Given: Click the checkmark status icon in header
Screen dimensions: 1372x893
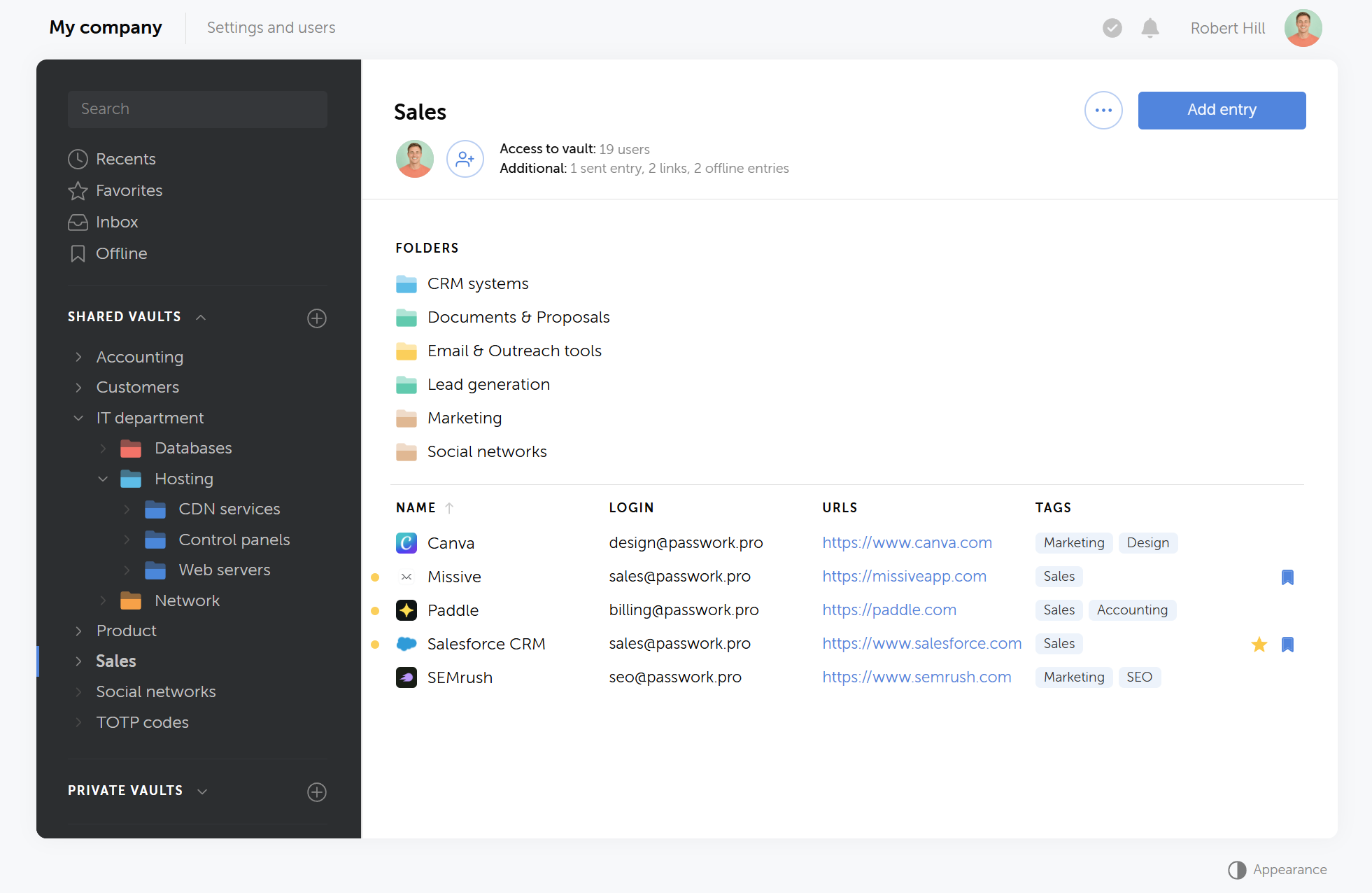Looking at the screenshot, I should point(1112,28).
